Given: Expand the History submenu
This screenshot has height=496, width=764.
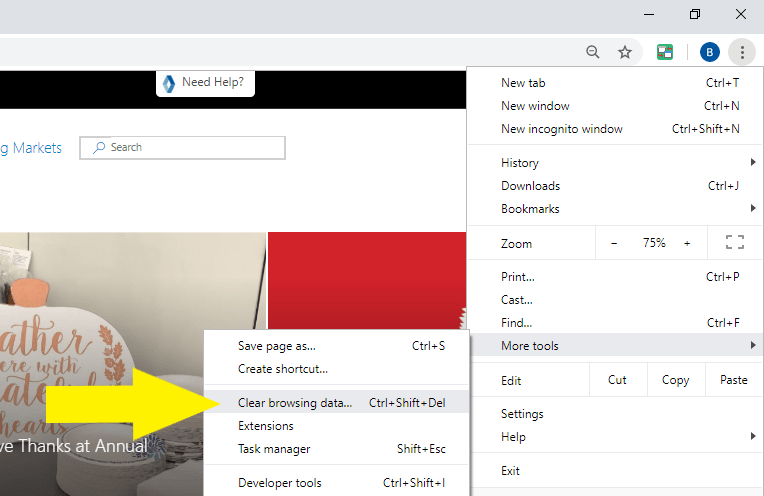Looking at the screenshot, I should (615, 163).
